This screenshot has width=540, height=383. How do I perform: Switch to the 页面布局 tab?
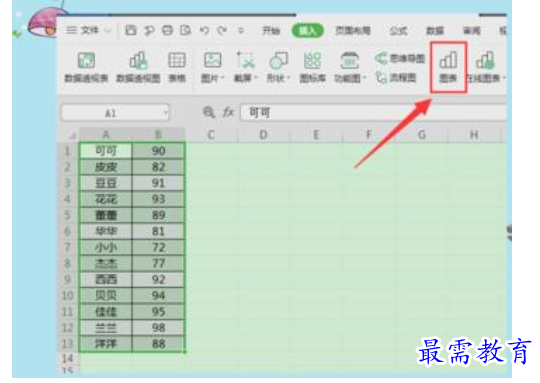(353, 31)
